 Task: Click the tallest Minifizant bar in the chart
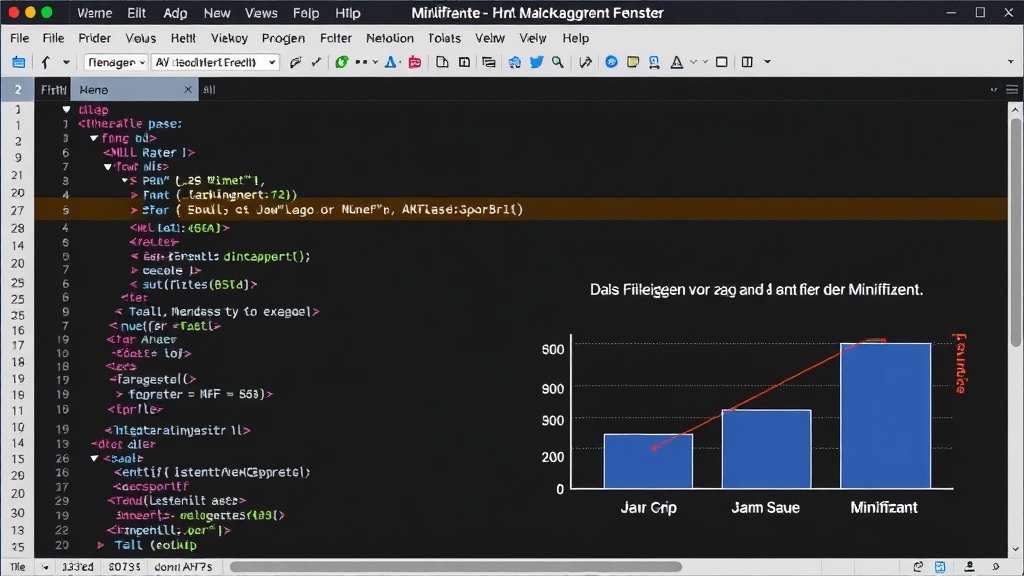click(885, 415)
